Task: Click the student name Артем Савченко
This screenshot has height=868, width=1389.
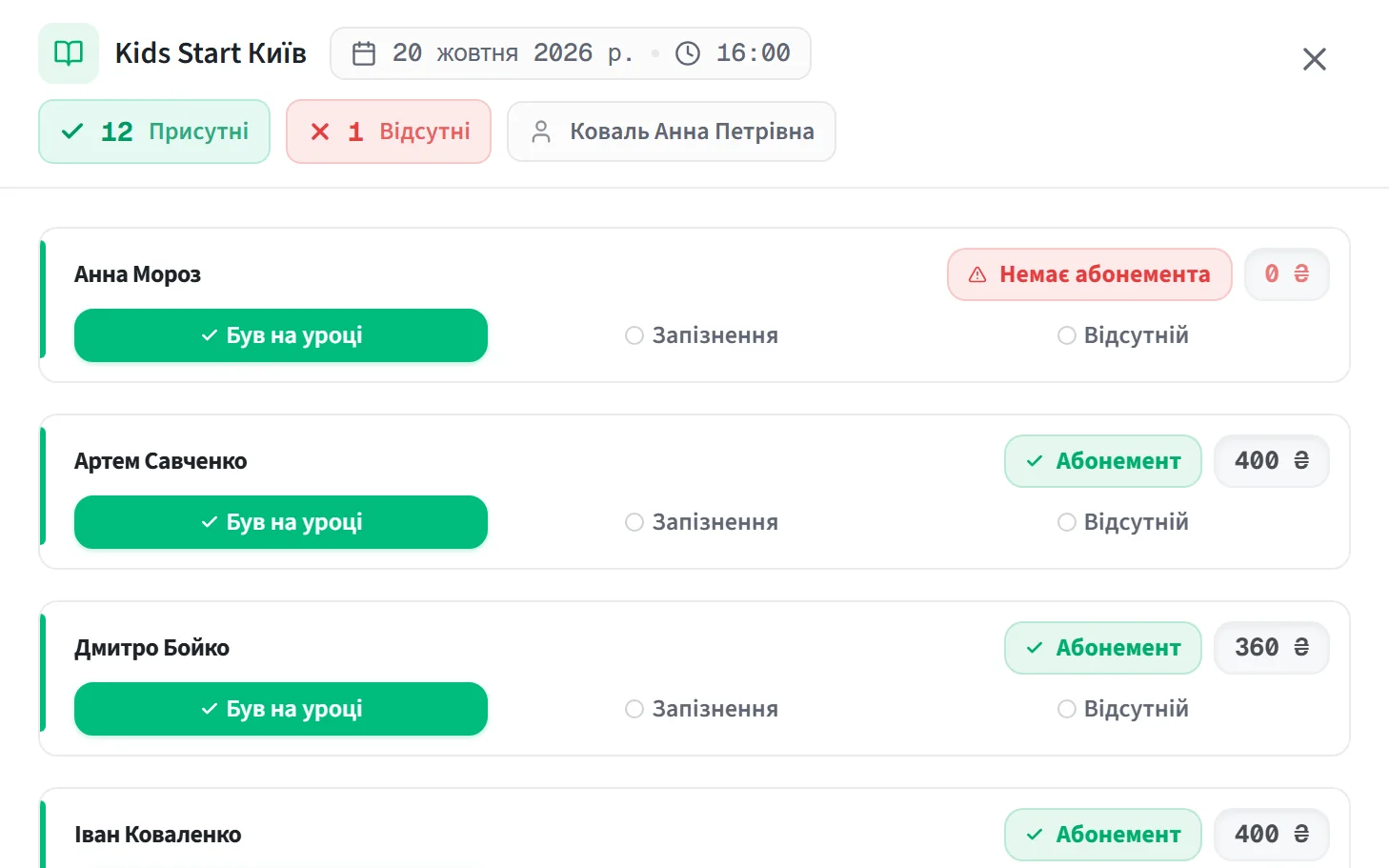Action: pos(161,461)
